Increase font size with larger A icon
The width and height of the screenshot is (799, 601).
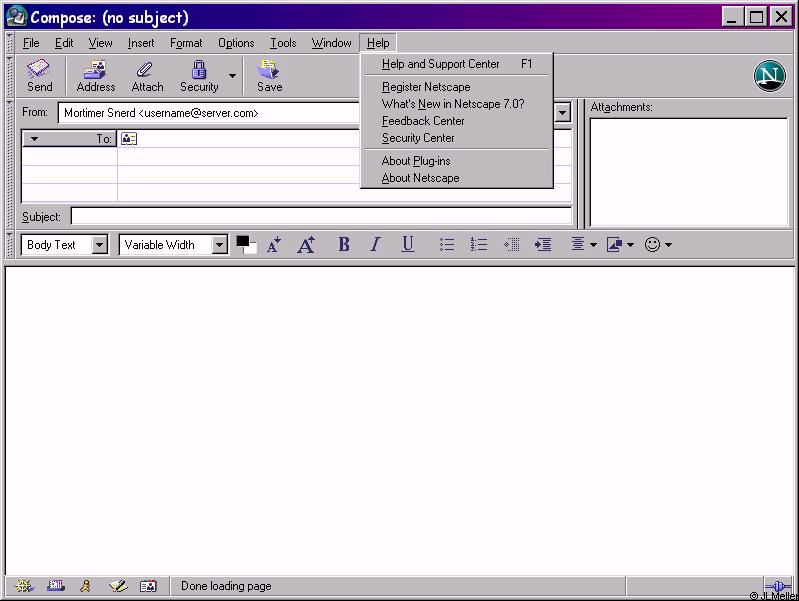pyautogui.click(x=306, y=245)
